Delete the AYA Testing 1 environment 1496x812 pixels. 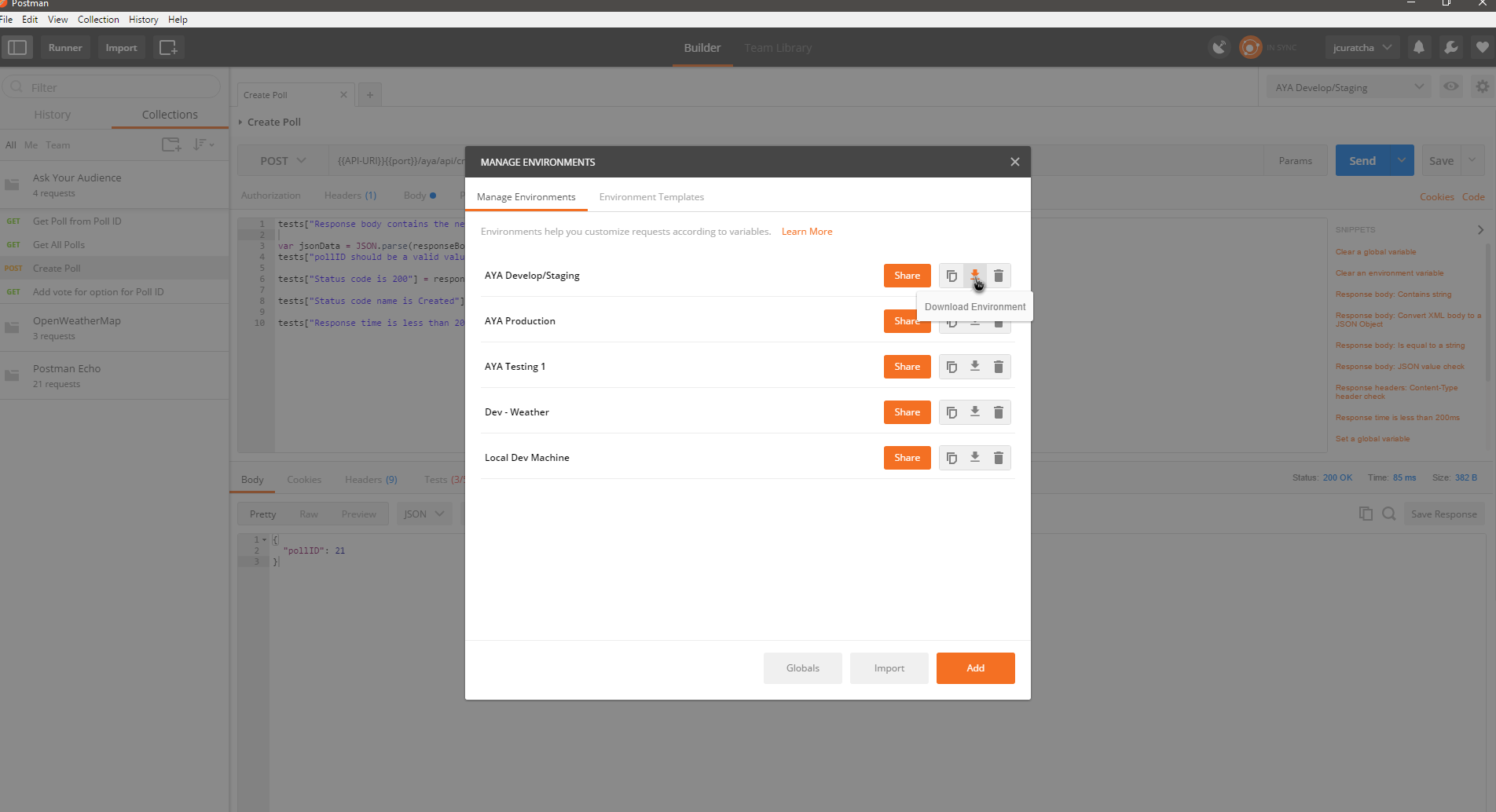999,367
